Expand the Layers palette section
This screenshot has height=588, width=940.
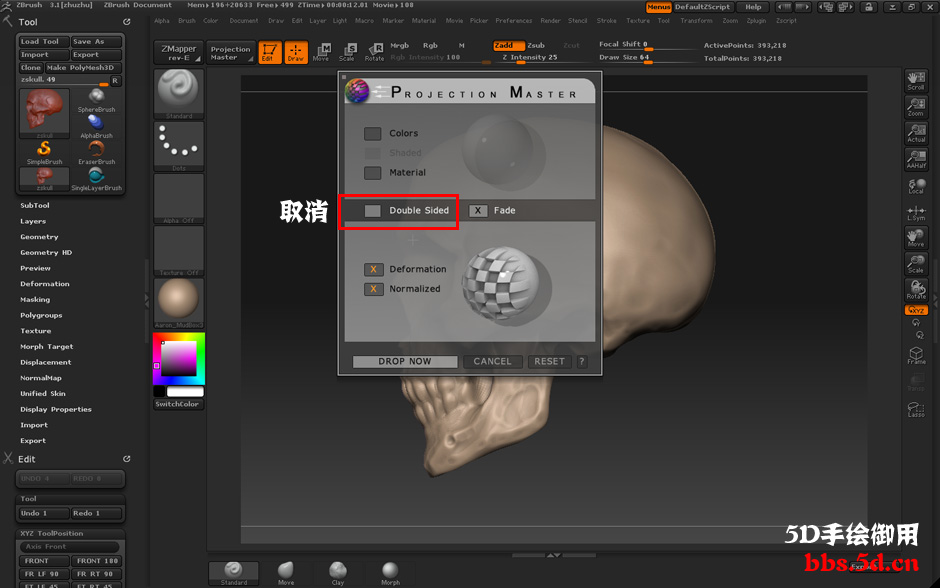(33, 221)
